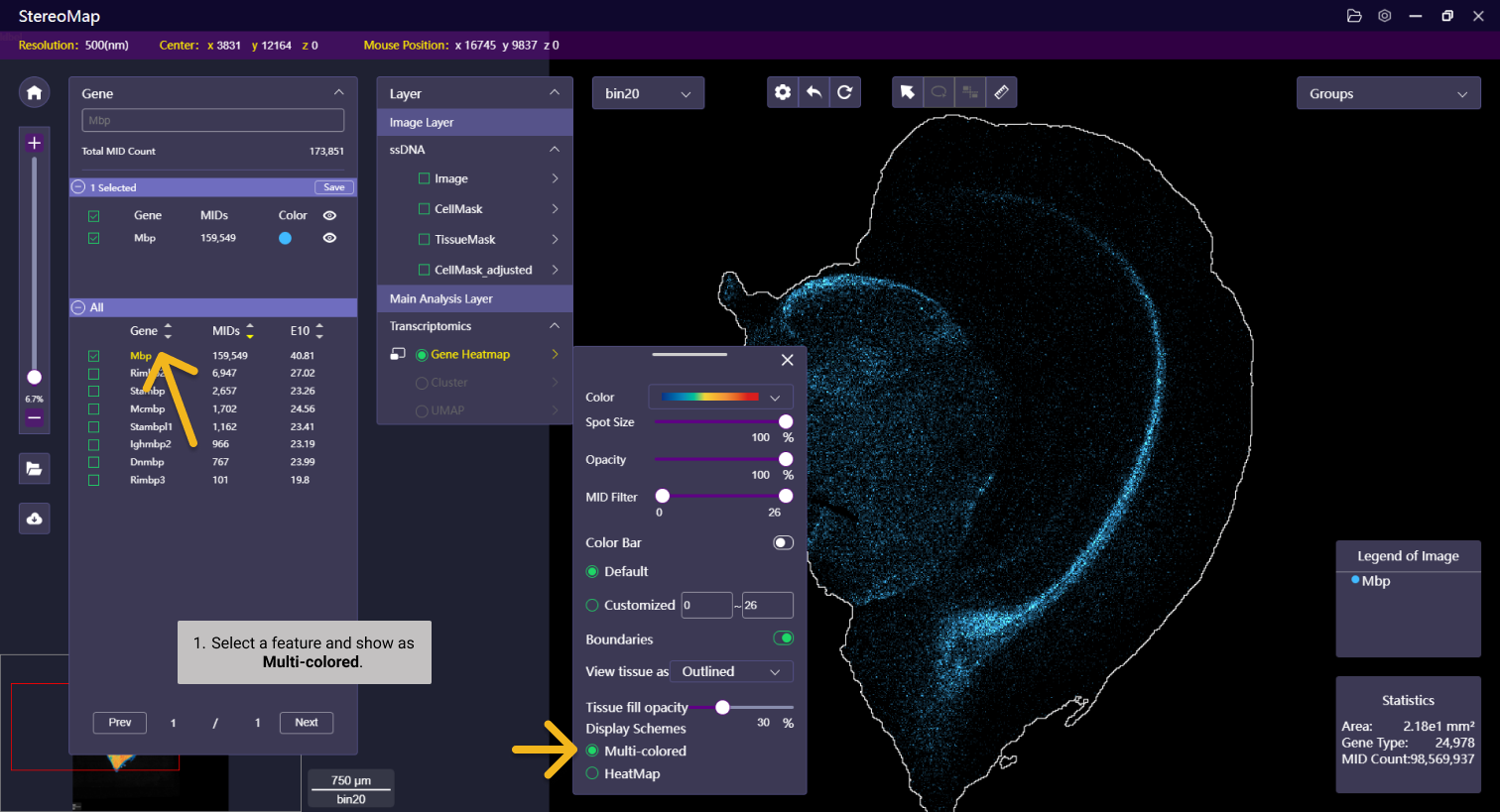Expand the View tissue as Outlined dropdown

(731, 671)
